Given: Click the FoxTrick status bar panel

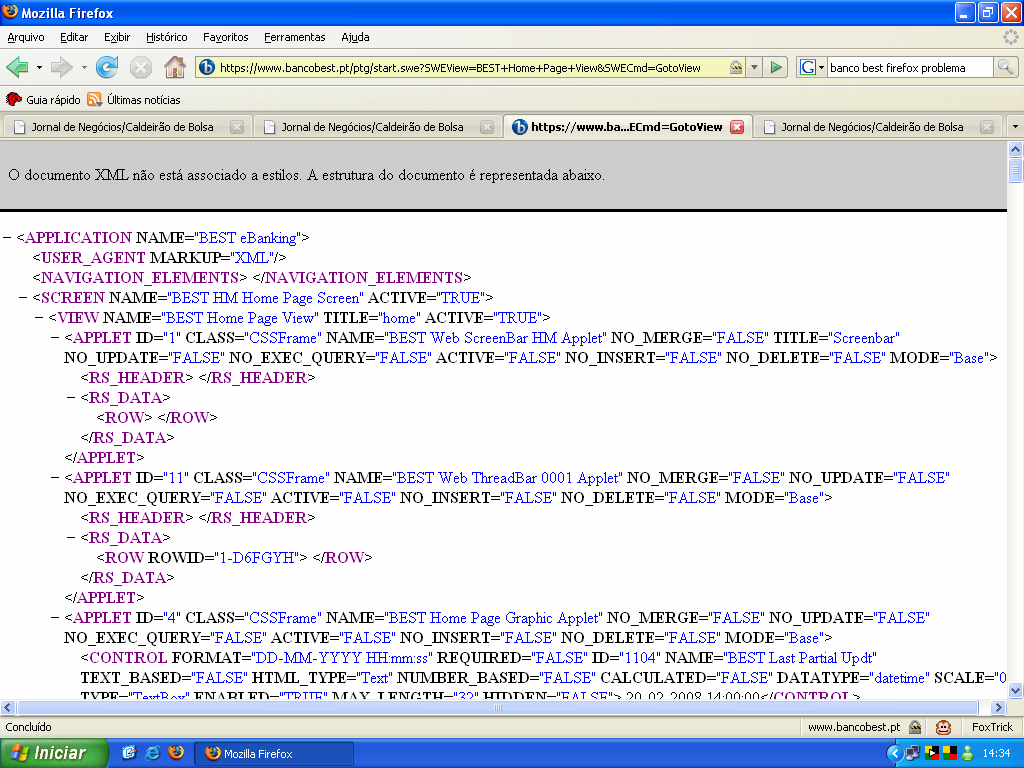Looking at the screenshot, I should pos(992,727).
